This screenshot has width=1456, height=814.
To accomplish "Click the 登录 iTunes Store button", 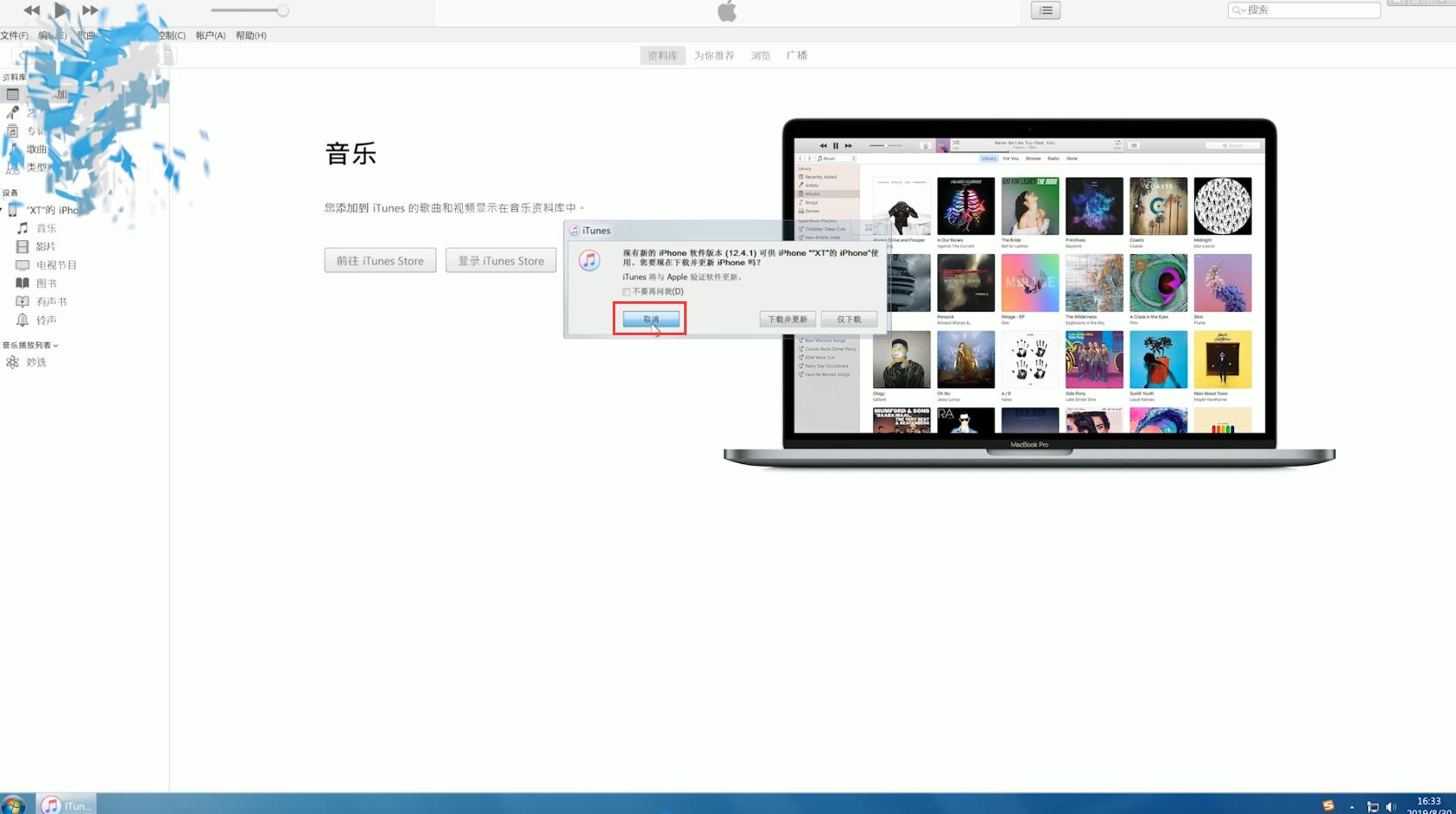I will (x=500, y=260).
